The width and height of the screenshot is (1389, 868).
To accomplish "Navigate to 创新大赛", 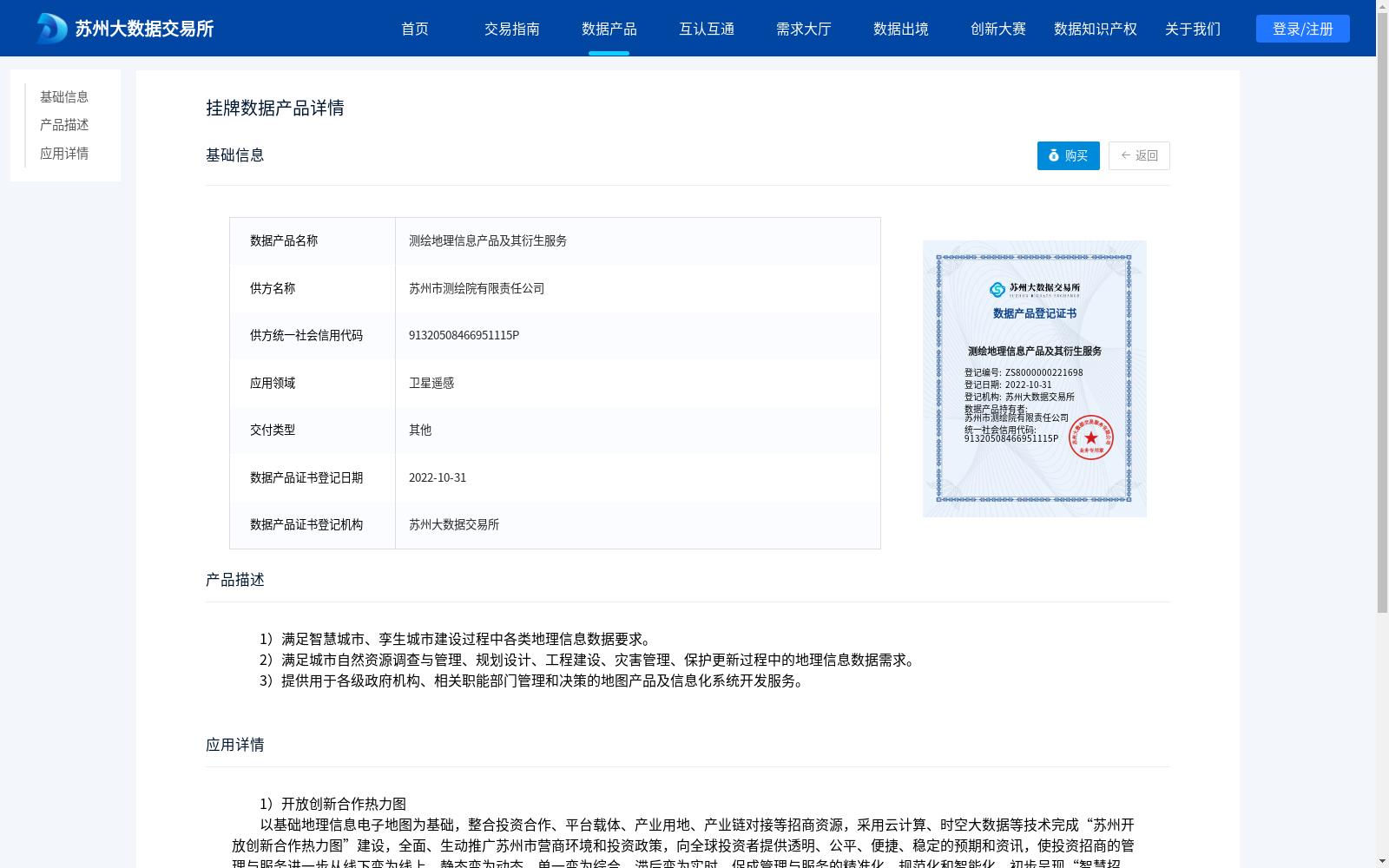I will tap(998, 29).
